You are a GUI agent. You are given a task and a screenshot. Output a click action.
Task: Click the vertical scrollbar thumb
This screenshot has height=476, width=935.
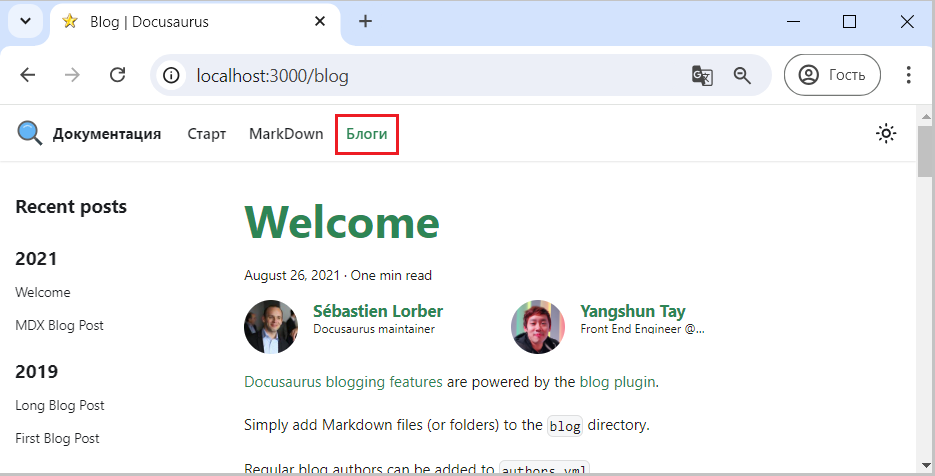(925, 152)
